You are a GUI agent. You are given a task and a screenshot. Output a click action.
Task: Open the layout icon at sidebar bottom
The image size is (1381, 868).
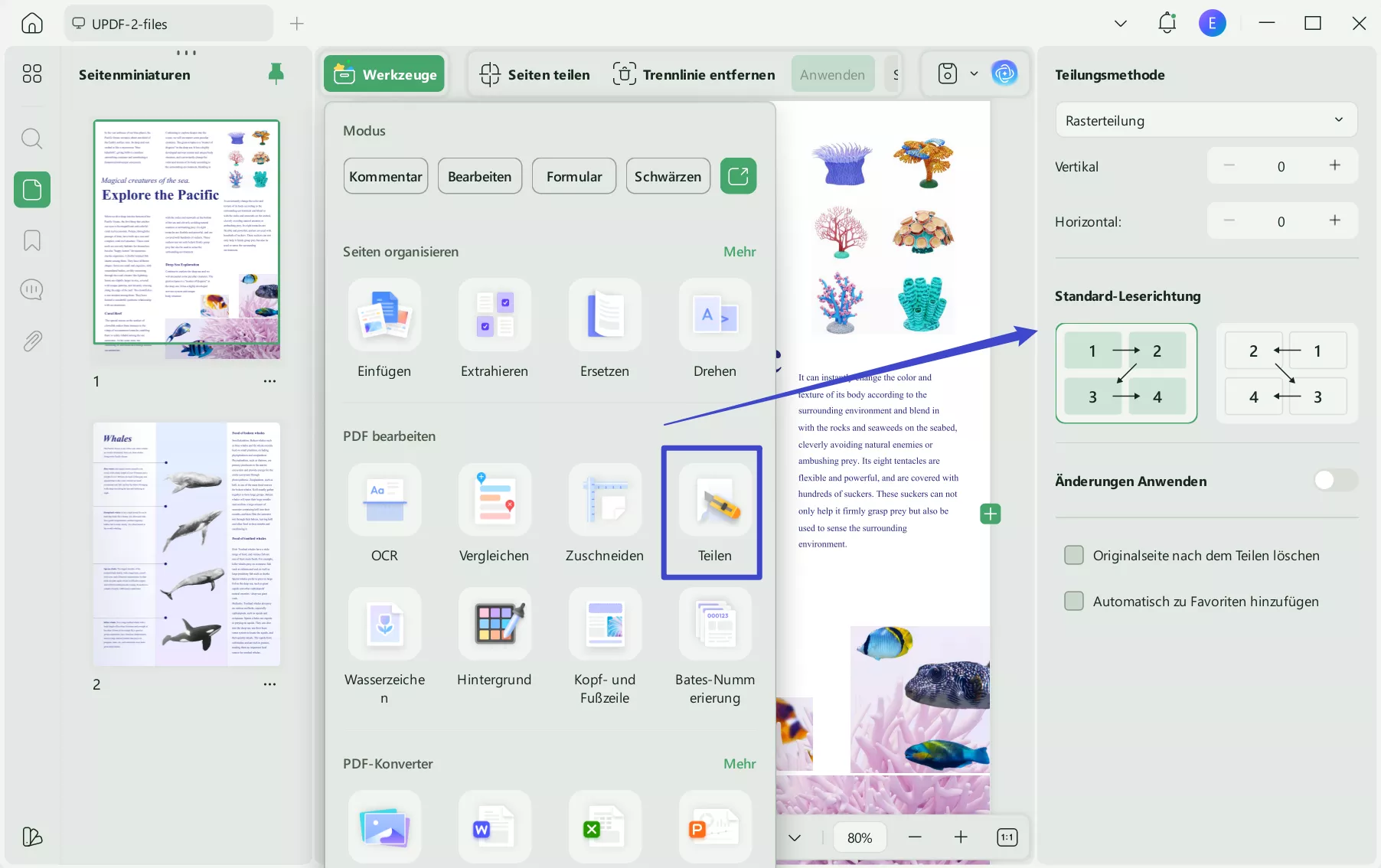[32, 837]
